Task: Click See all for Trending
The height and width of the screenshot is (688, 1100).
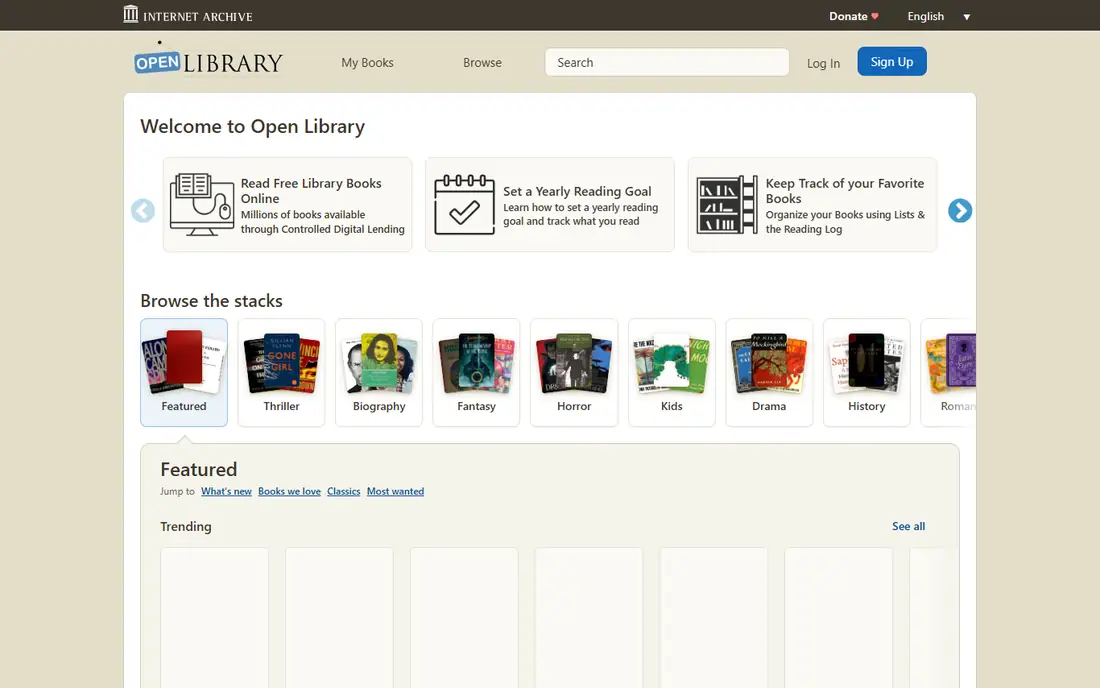Action: (908, 526)
